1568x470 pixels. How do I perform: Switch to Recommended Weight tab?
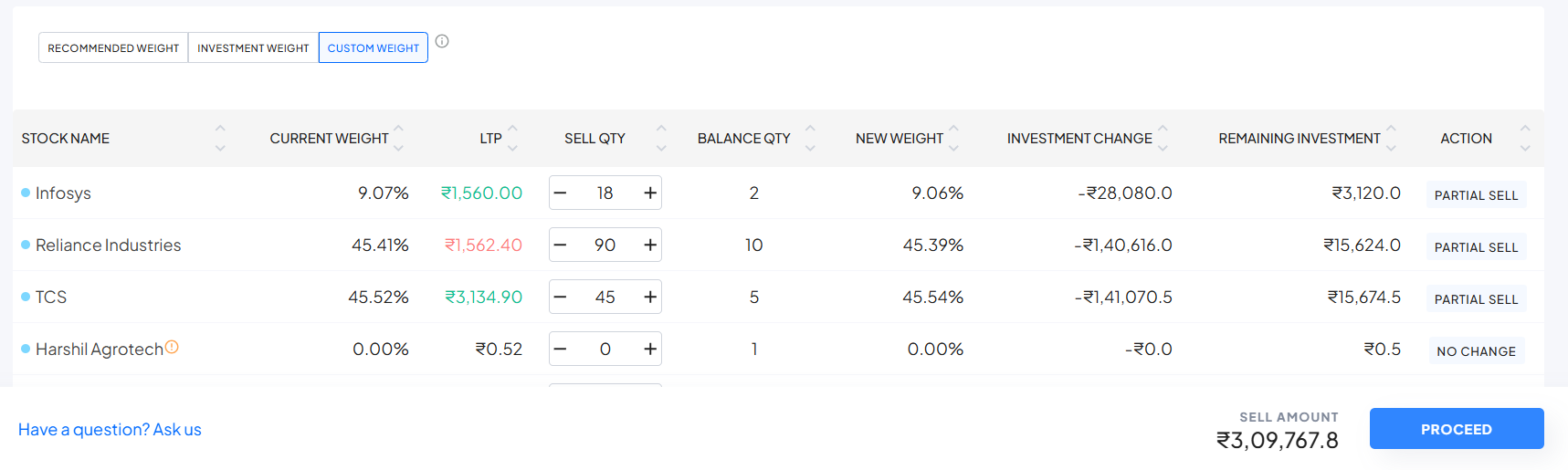click(113, 47)
